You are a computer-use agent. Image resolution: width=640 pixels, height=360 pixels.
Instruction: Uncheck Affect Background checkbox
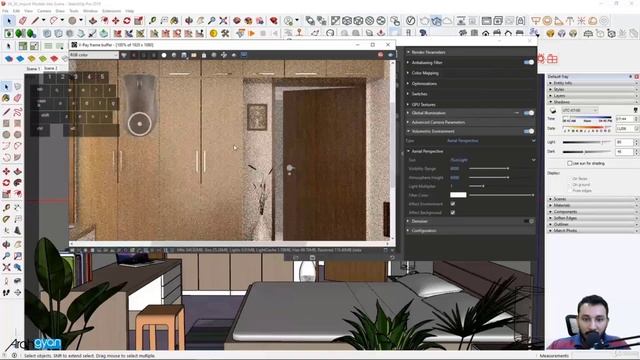tap(452, 212)
